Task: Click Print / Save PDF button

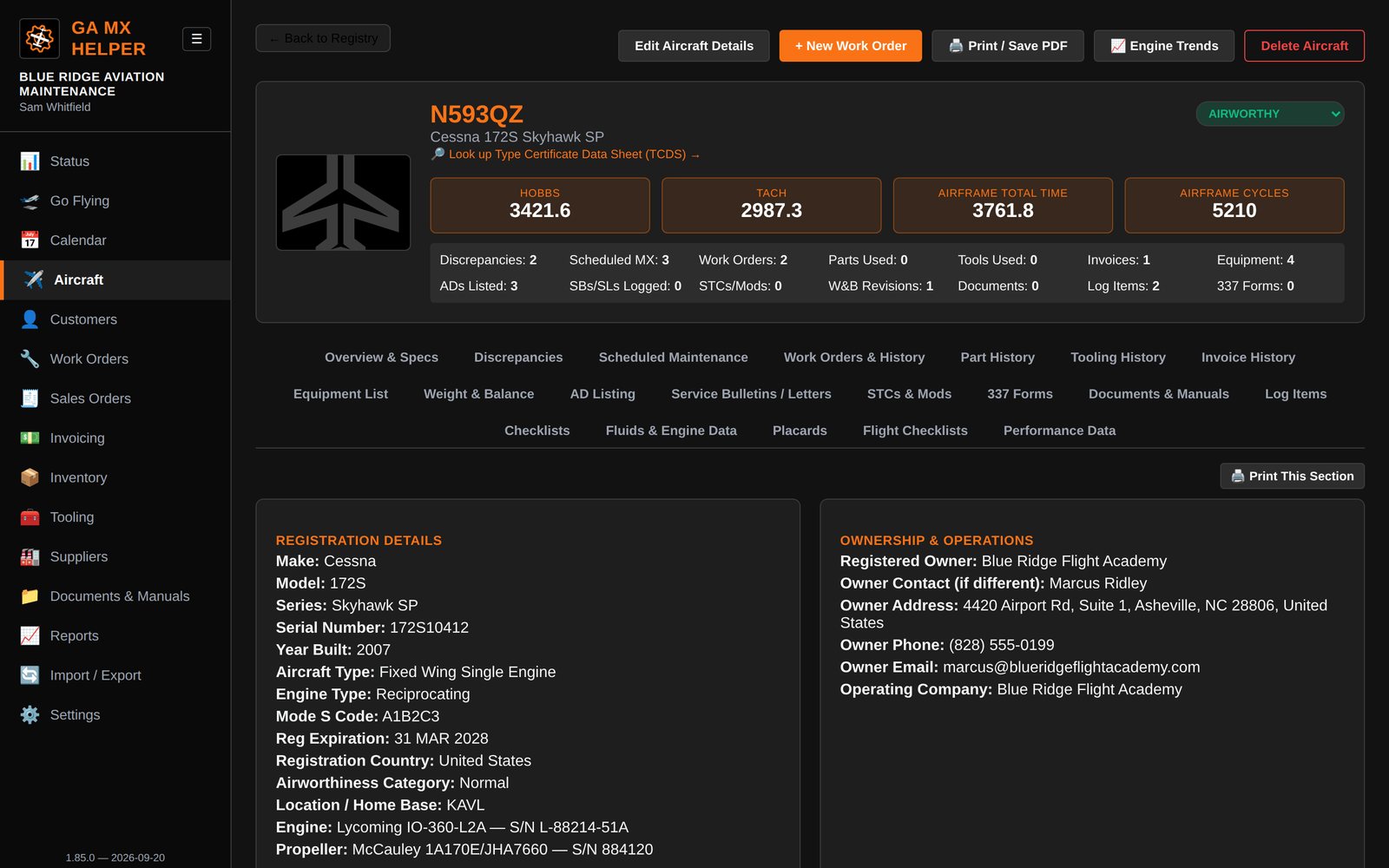Action: [1008, 46]
